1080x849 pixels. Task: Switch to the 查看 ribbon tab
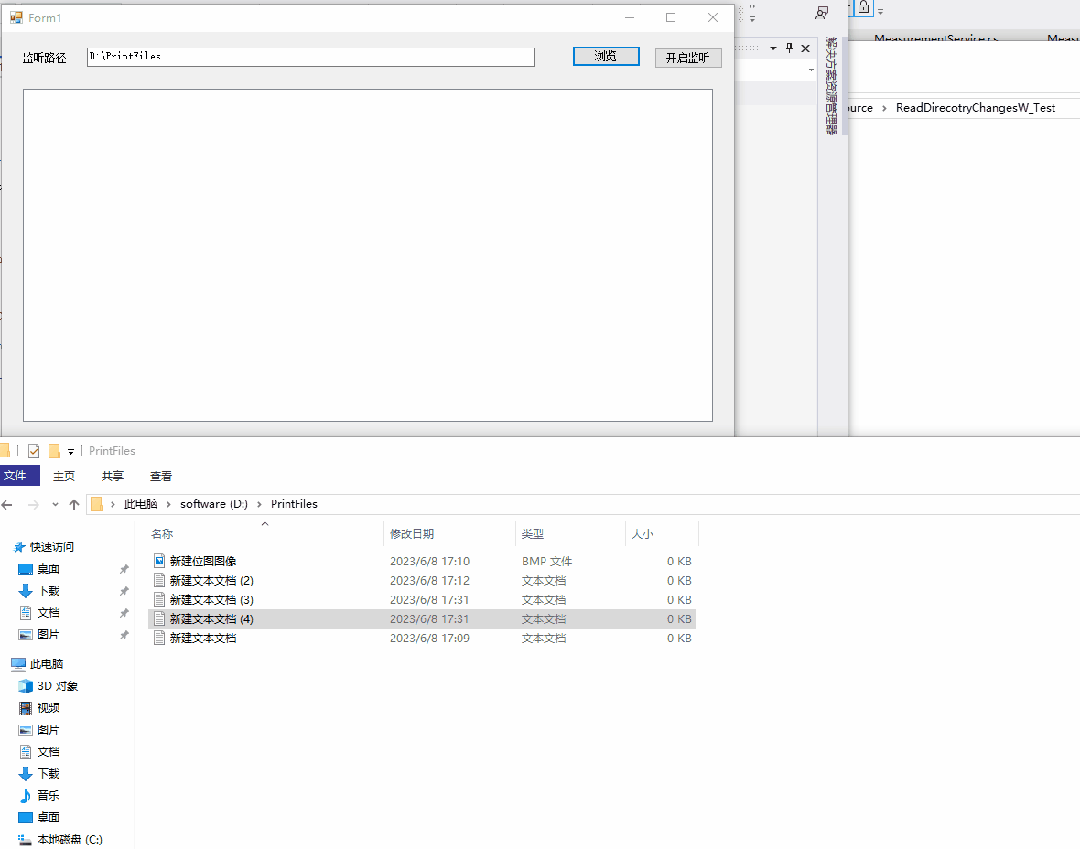(161, 476)
